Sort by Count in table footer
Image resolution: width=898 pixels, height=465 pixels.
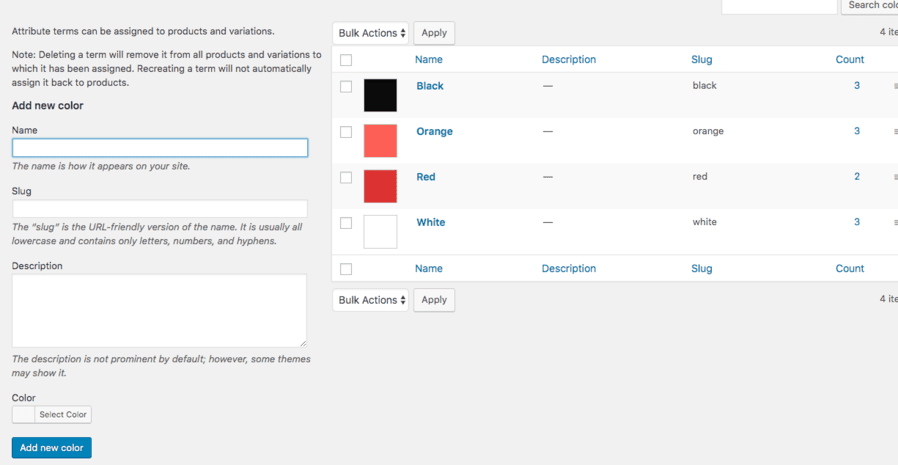pyautogui.click(x=850, y=269)
